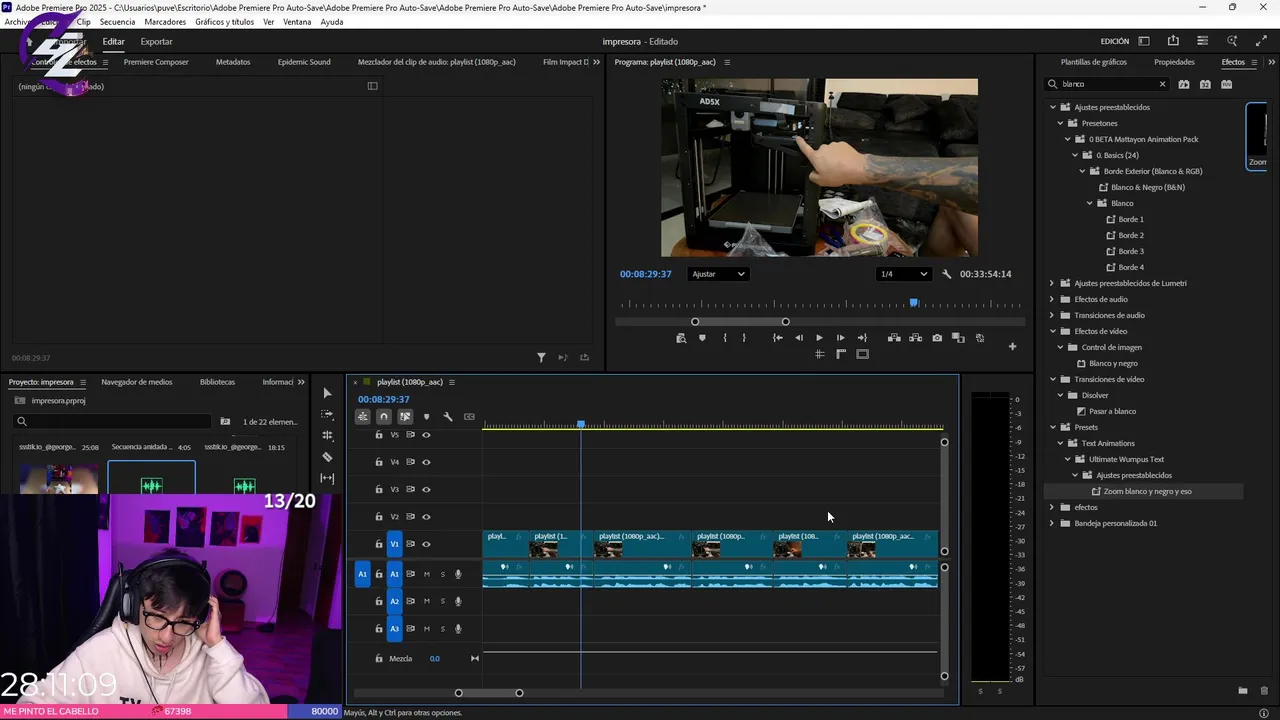The height and width of the screenshot is (720, 1280).
Task: Mark Out point in Program monitor
Action: (x=744, y=338)
